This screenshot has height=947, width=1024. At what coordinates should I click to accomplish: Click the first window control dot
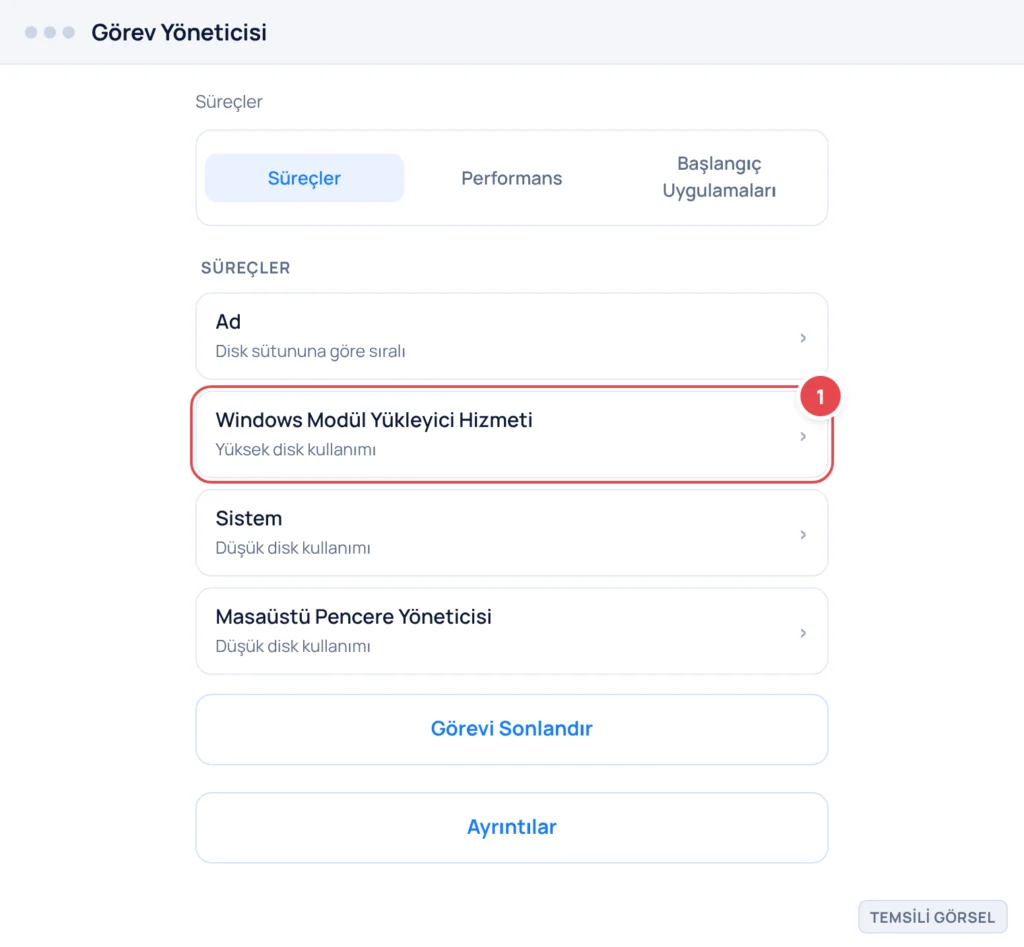click(x=31, y=32)
